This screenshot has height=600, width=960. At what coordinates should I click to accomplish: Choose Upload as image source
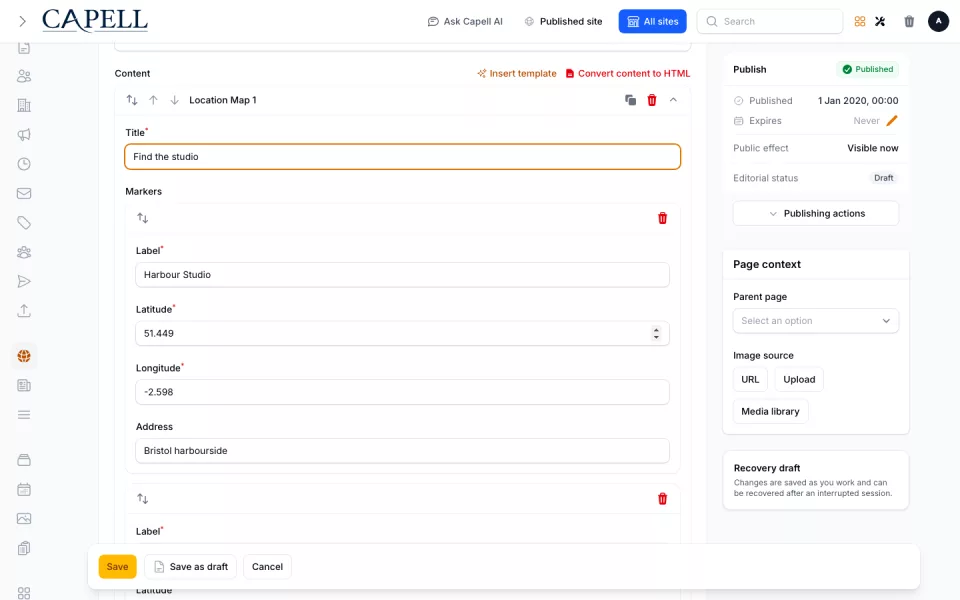tap(799, 380)
